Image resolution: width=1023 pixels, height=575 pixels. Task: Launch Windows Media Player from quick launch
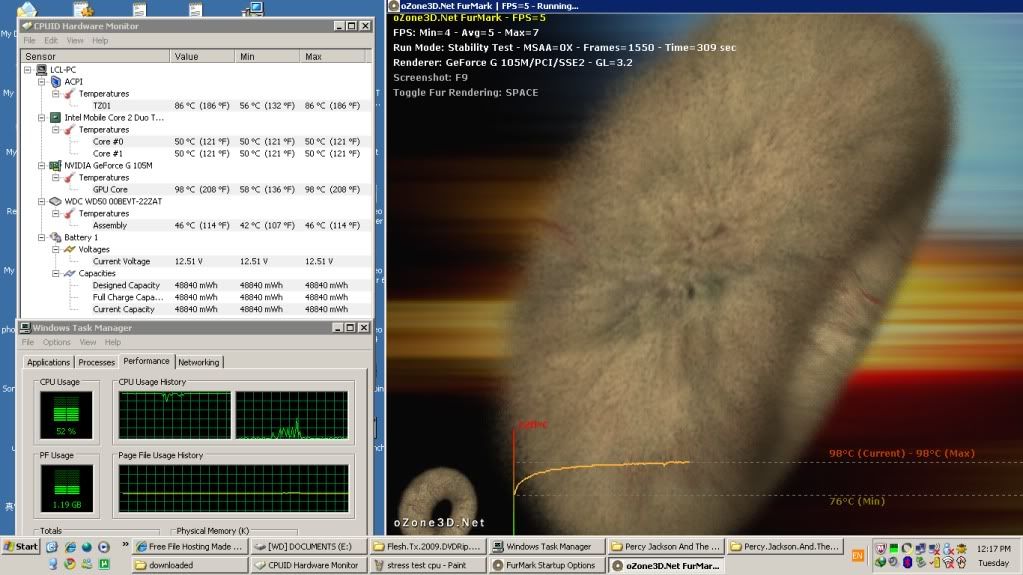click(104, 547)
